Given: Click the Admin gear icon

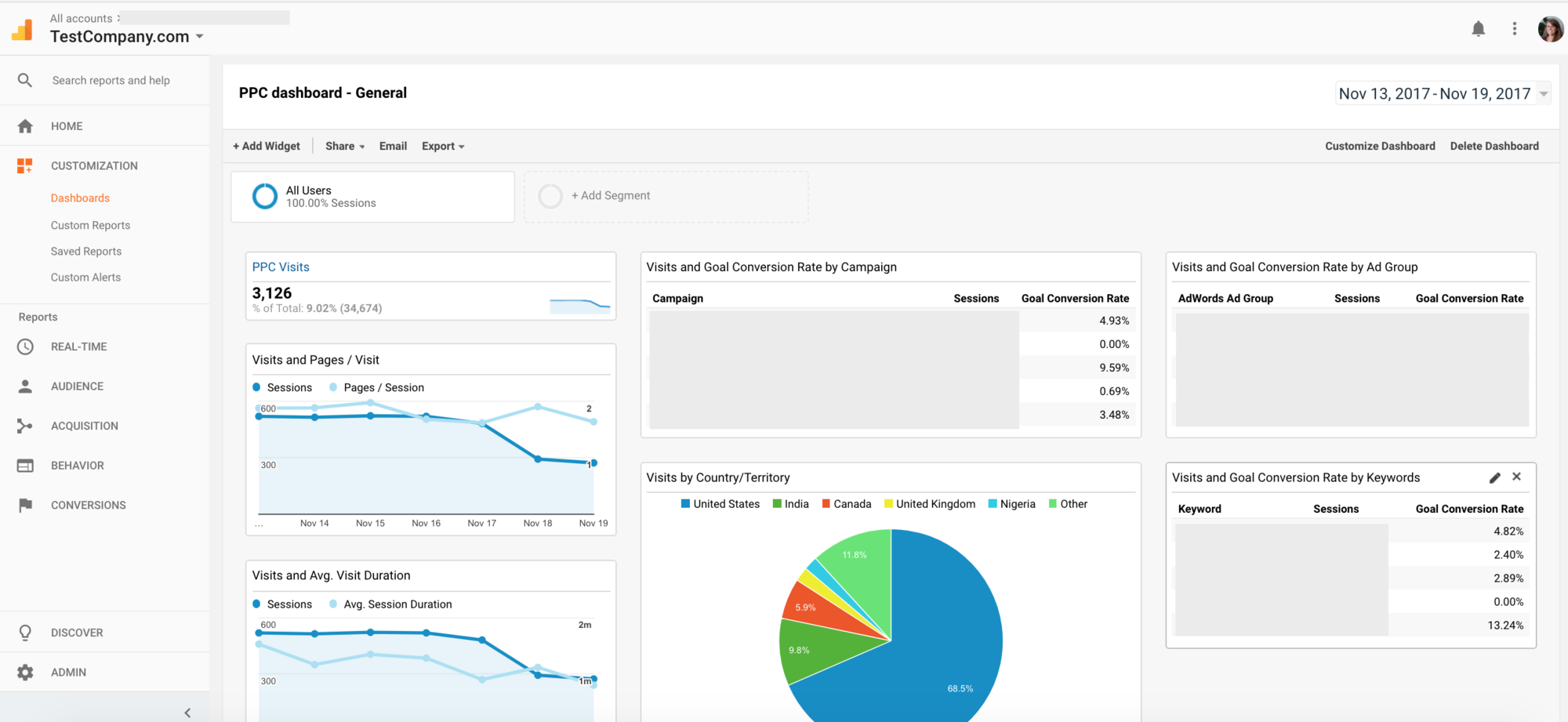Looking at the screenshot, I should point(24,672).
